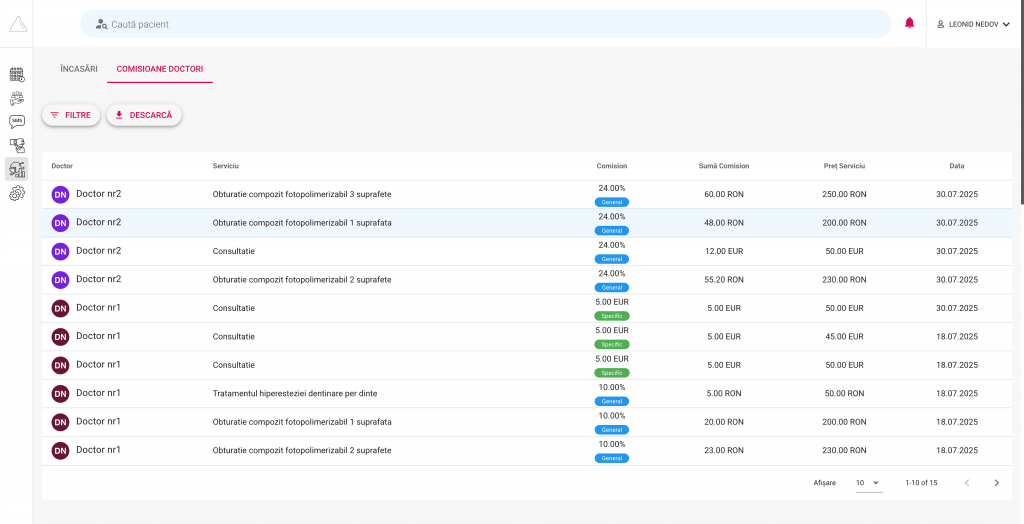Expand the rows-per-page dropdown showing 10

[867, 483]
